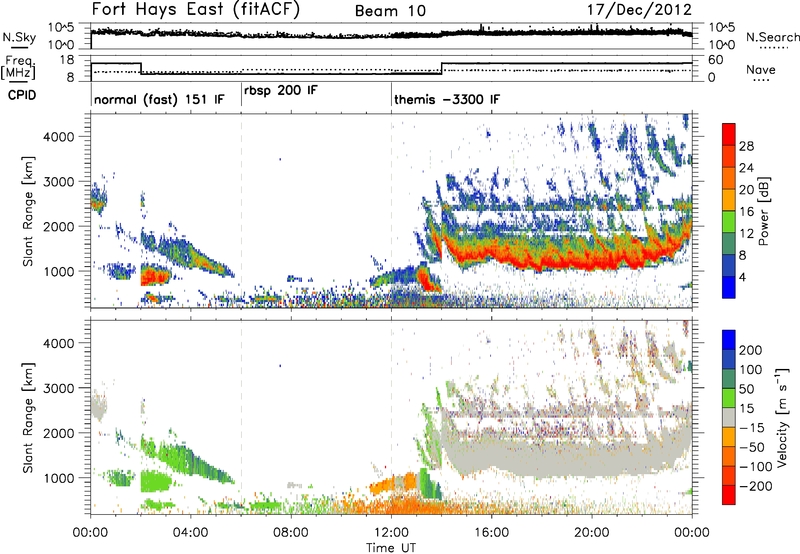Click the 'themis -3300 IF' text
800x554 pixels.
(x=447, y=99)
